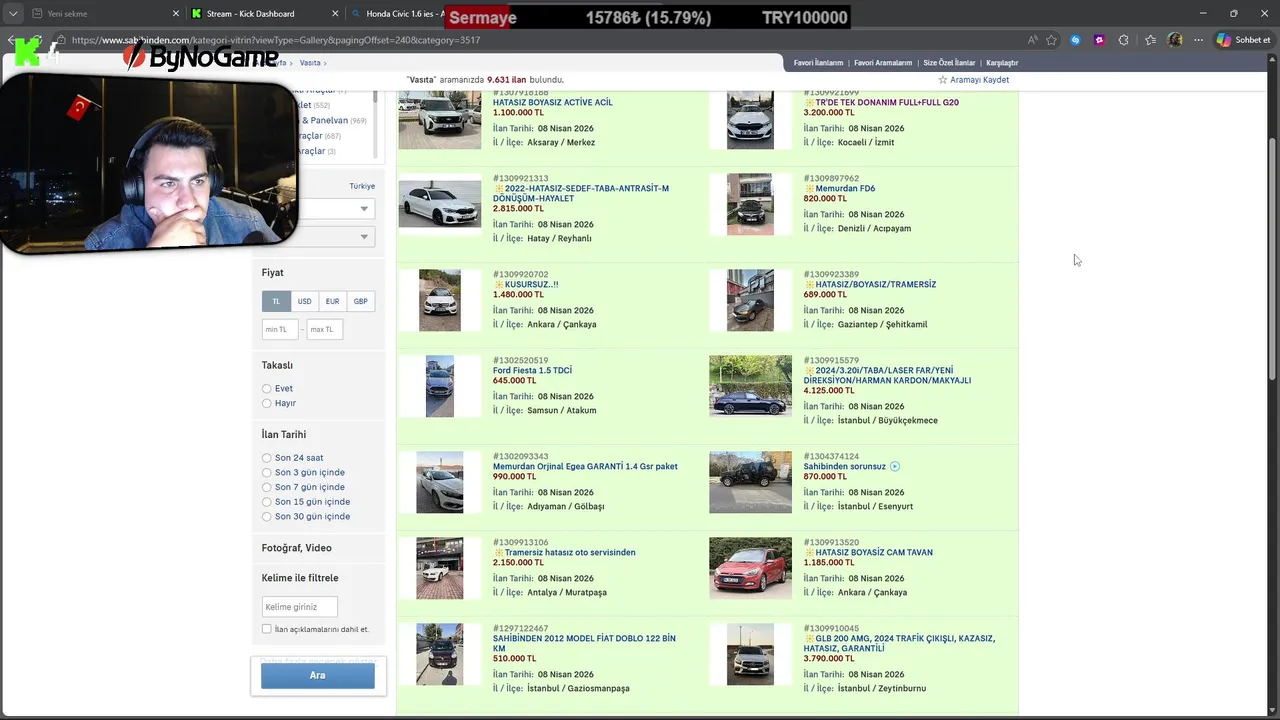Screen dimensions: 1280x720
Task: Open the Fiat Doblo listing thumbnail
Action: click(440, 654)
